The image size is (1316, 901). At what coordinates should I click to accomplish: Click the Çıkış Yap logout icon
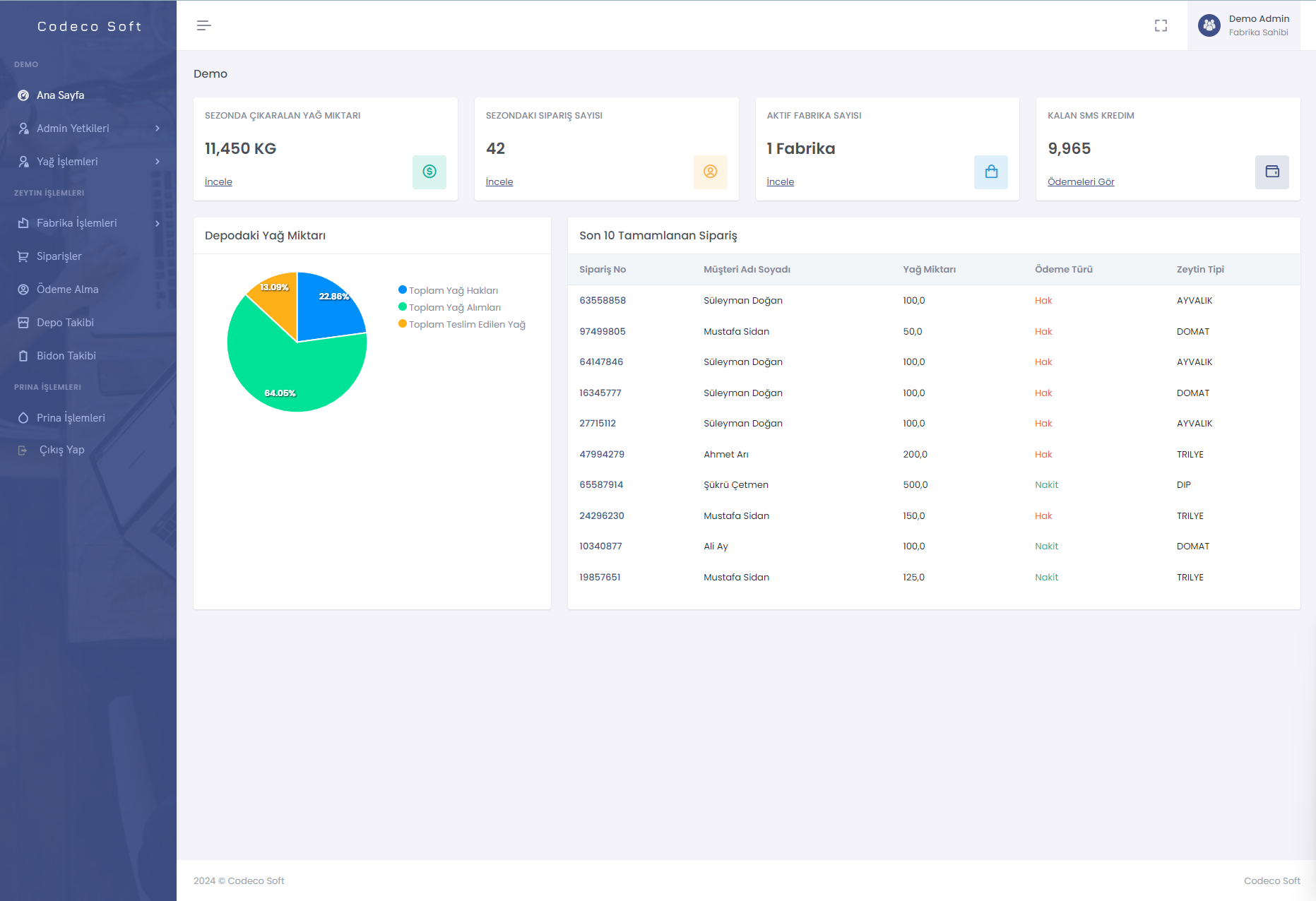(23, 450)
